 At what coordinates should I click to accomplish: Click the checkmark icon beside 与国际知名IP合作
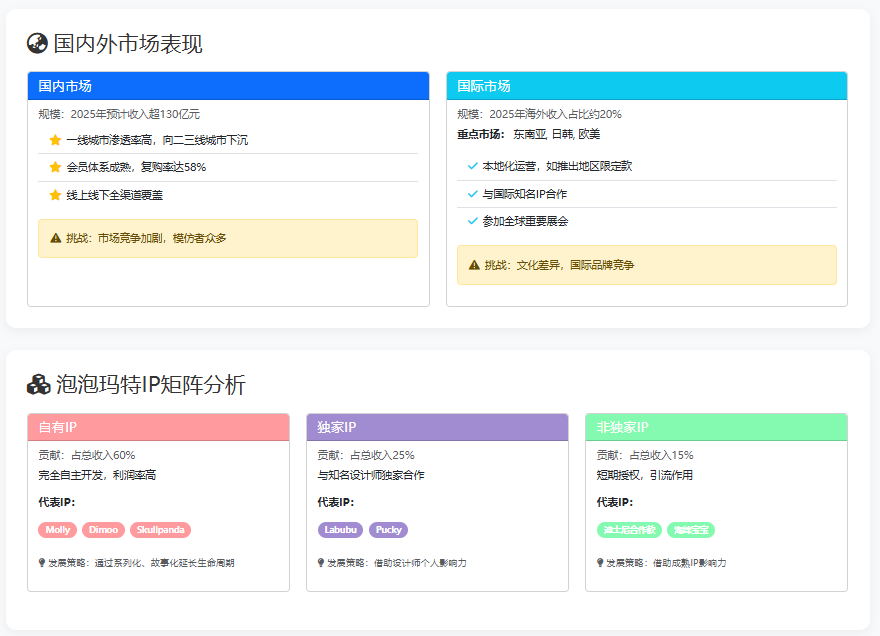point(473,194)
